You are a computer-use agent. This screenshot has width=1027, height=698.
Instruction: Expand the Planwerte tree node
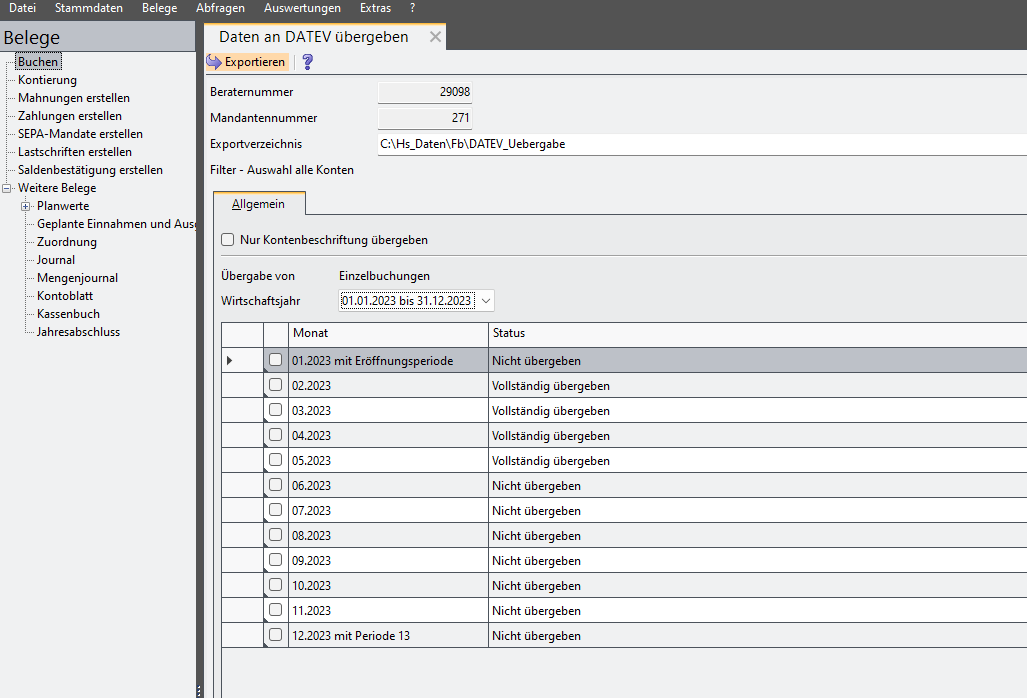click(x=26, y=206)
